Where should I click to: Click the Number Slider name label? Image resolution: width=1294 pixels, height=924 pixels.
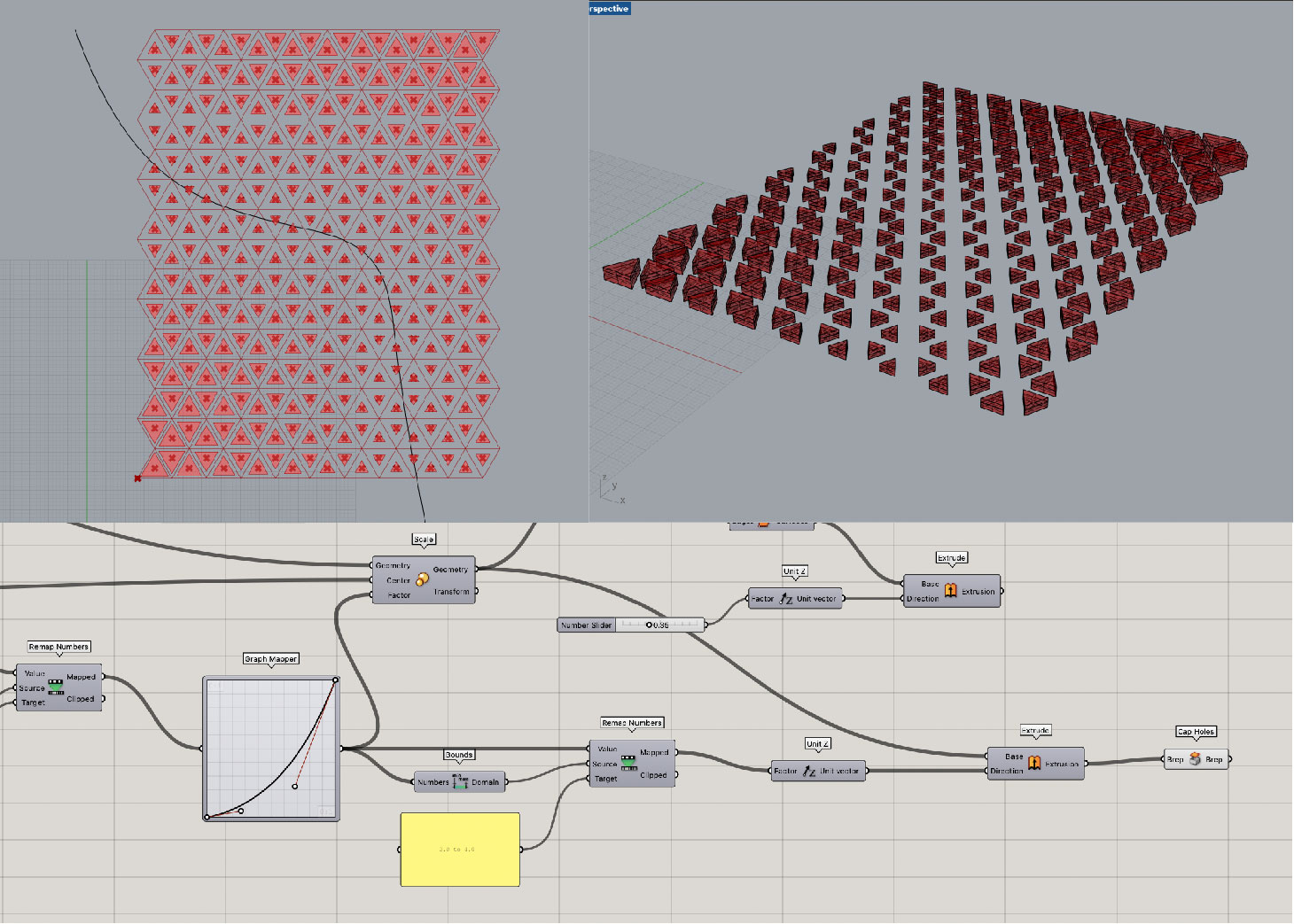click(586, 625)
